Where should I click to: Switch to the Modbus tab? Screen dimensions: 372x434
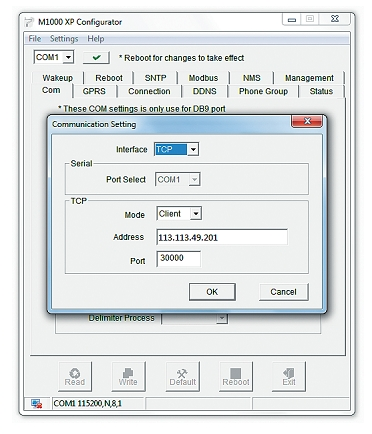[x=203, y=78]
